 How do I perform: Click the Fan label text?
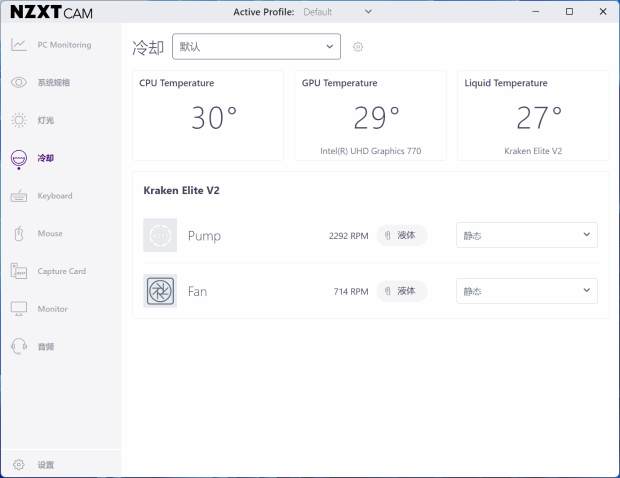coord(197,291)
